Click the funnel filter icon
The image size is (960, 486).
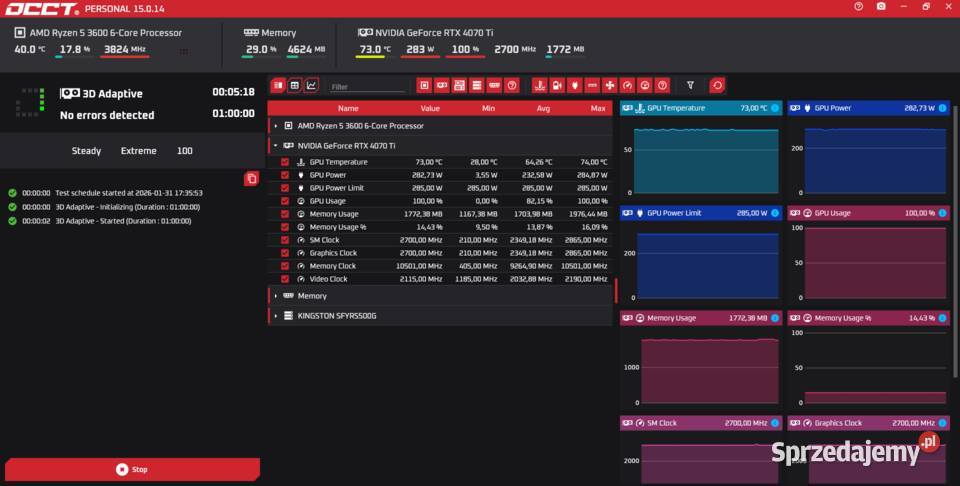pyautogui.click(x=690, y=86)
